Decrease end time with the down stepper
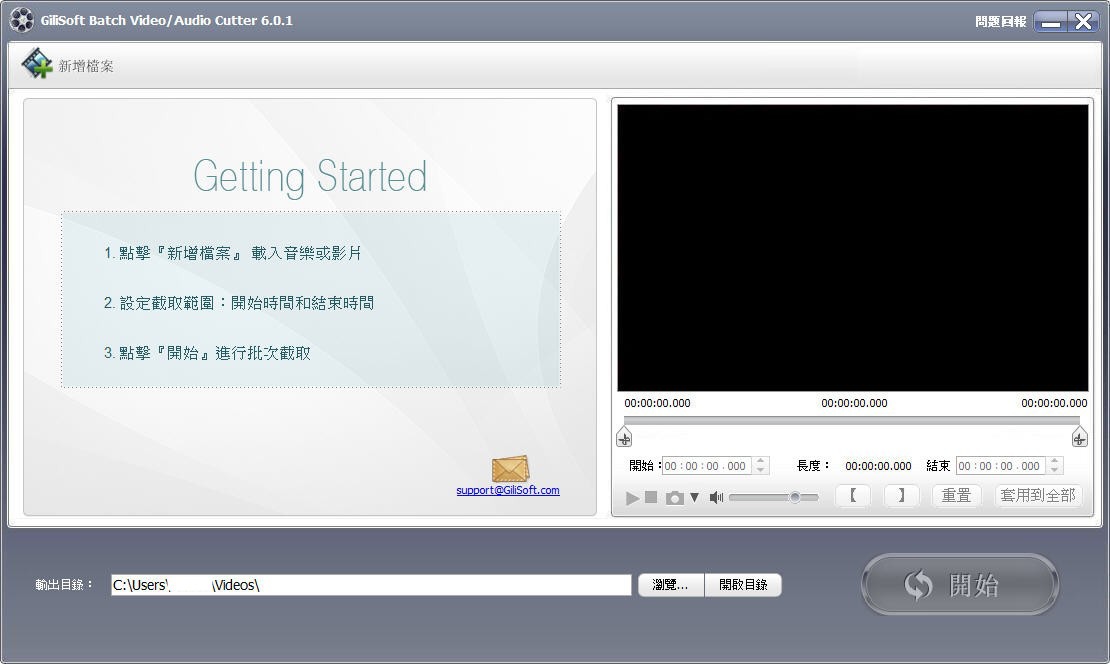Viewport: 1110px width, 664px height. click(1055, 470)
